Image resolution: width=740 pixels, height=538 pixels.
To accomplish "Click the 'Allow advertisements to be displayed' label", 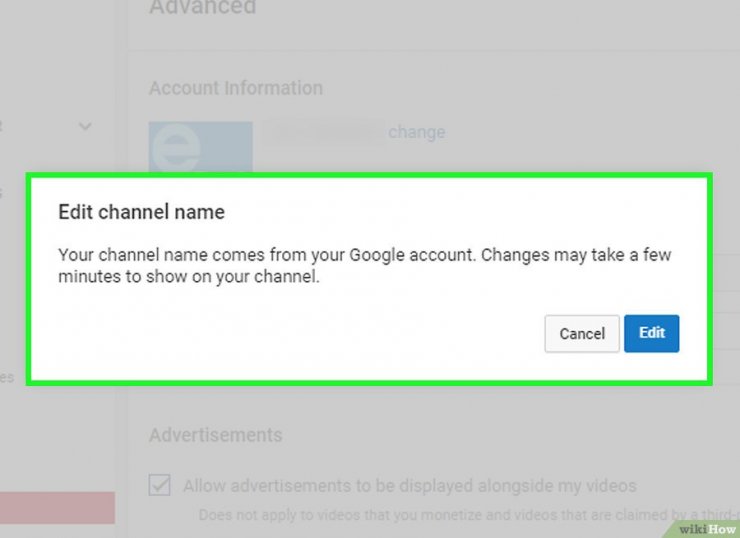I will click(409, 486).
